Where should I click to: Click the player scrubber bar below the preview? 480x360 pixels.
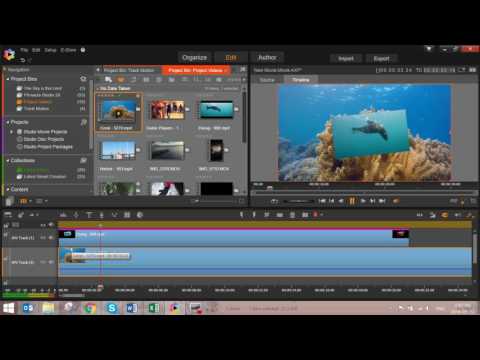coord(364,192)
